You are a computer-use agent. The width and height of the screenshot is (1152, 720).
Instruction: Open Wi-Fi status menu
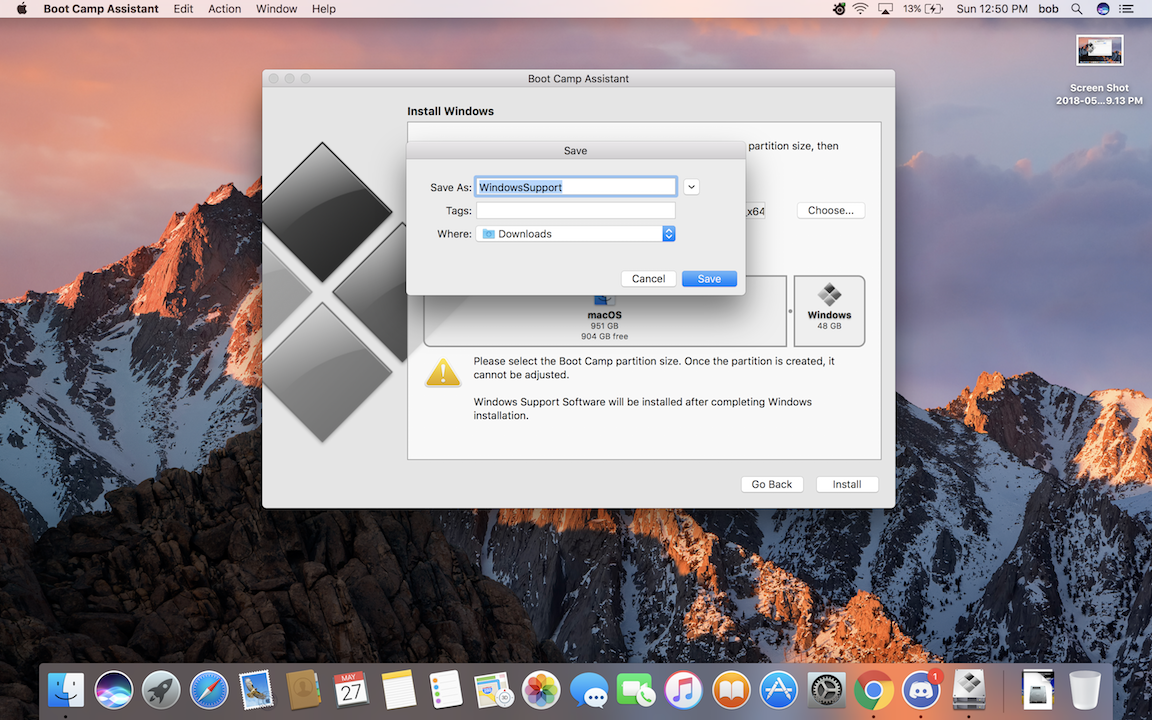[x=860, y=9]
